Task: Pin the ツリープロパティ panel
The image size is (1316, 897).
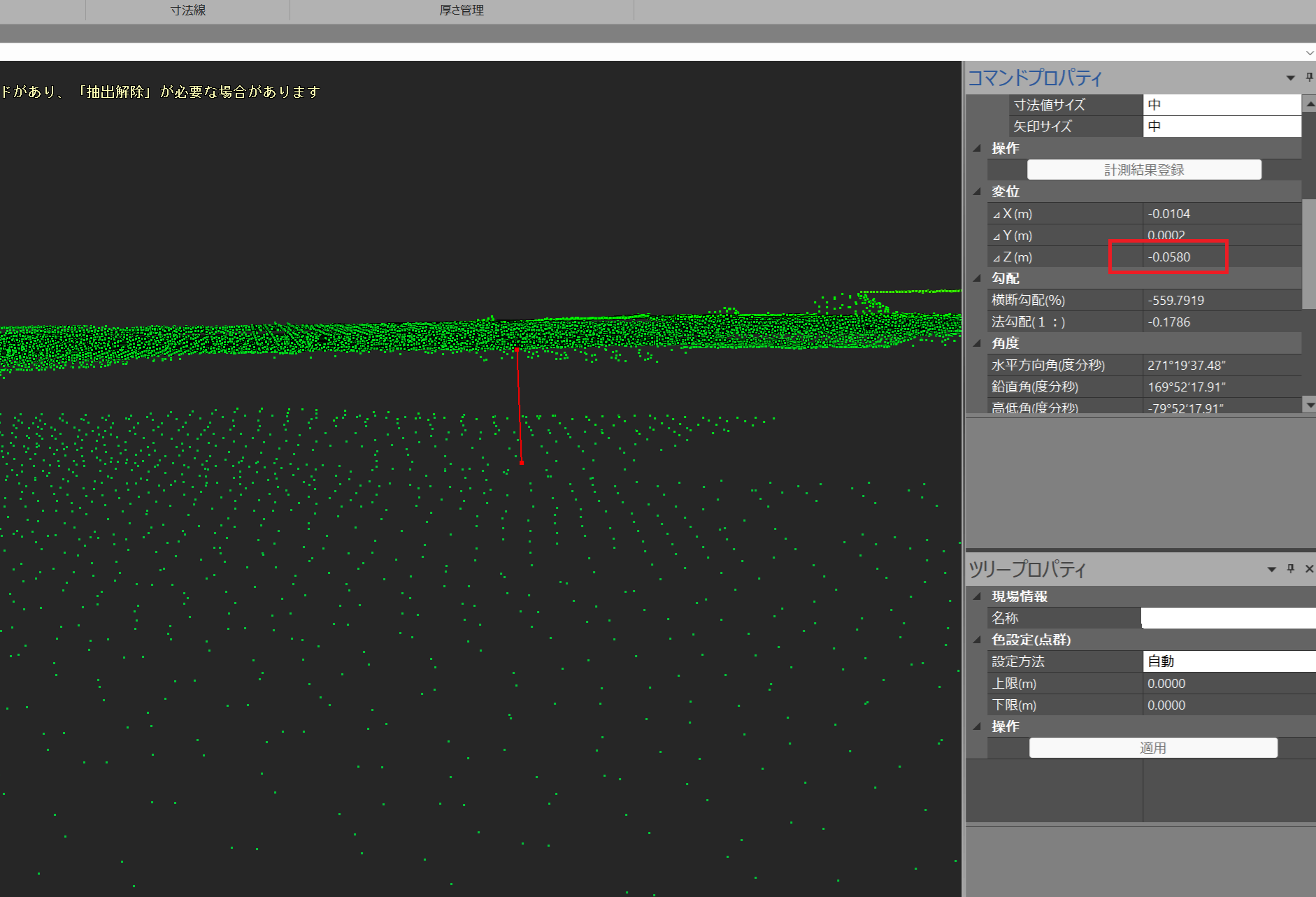Action: pyautogui.click(x=1291, y=568)
